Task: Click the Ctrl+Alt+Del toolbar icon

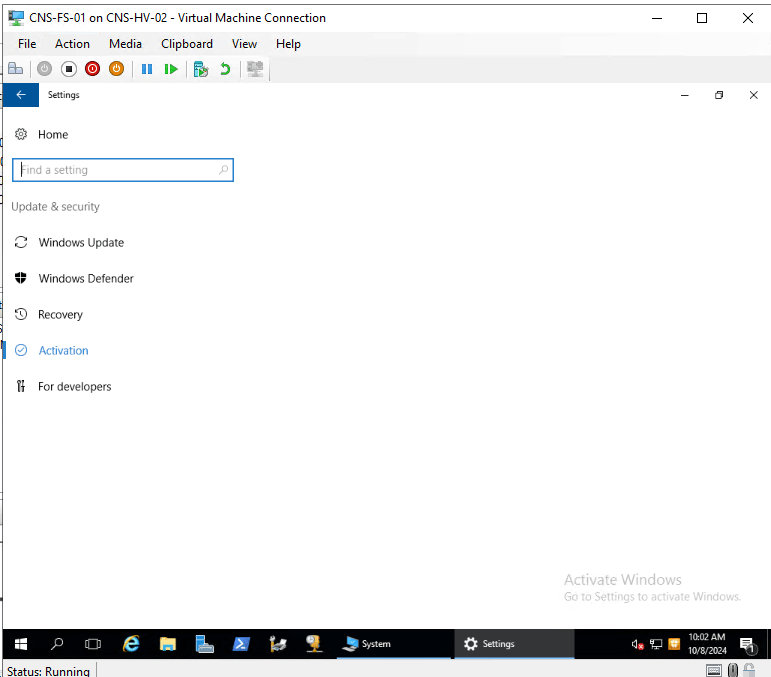Action: [x=16, y=69]
